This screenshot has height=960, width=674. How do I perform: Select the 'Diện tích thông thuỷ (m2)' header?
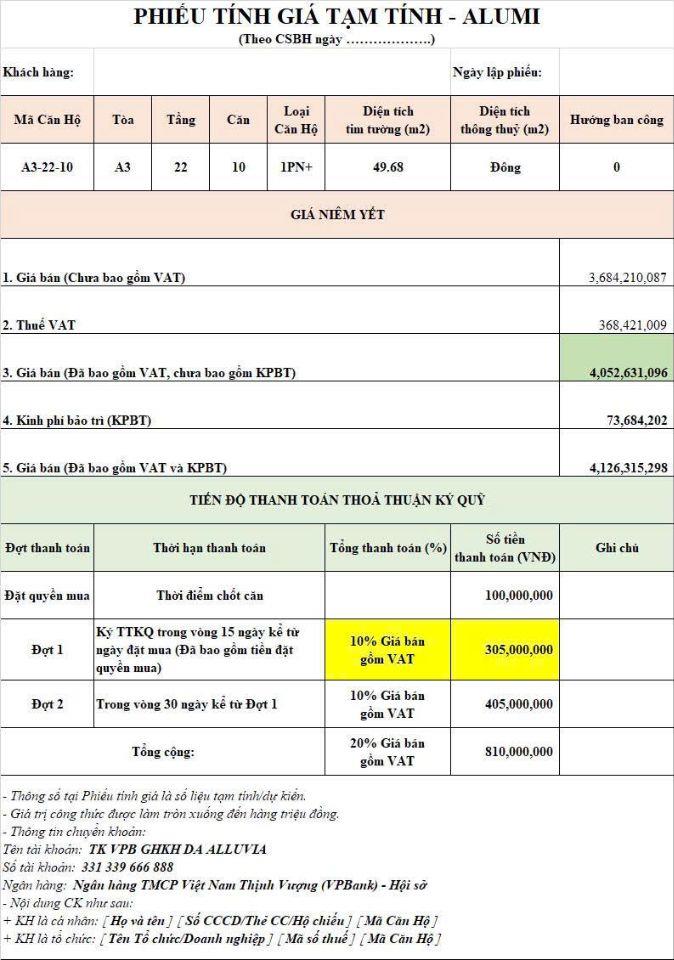505,119
